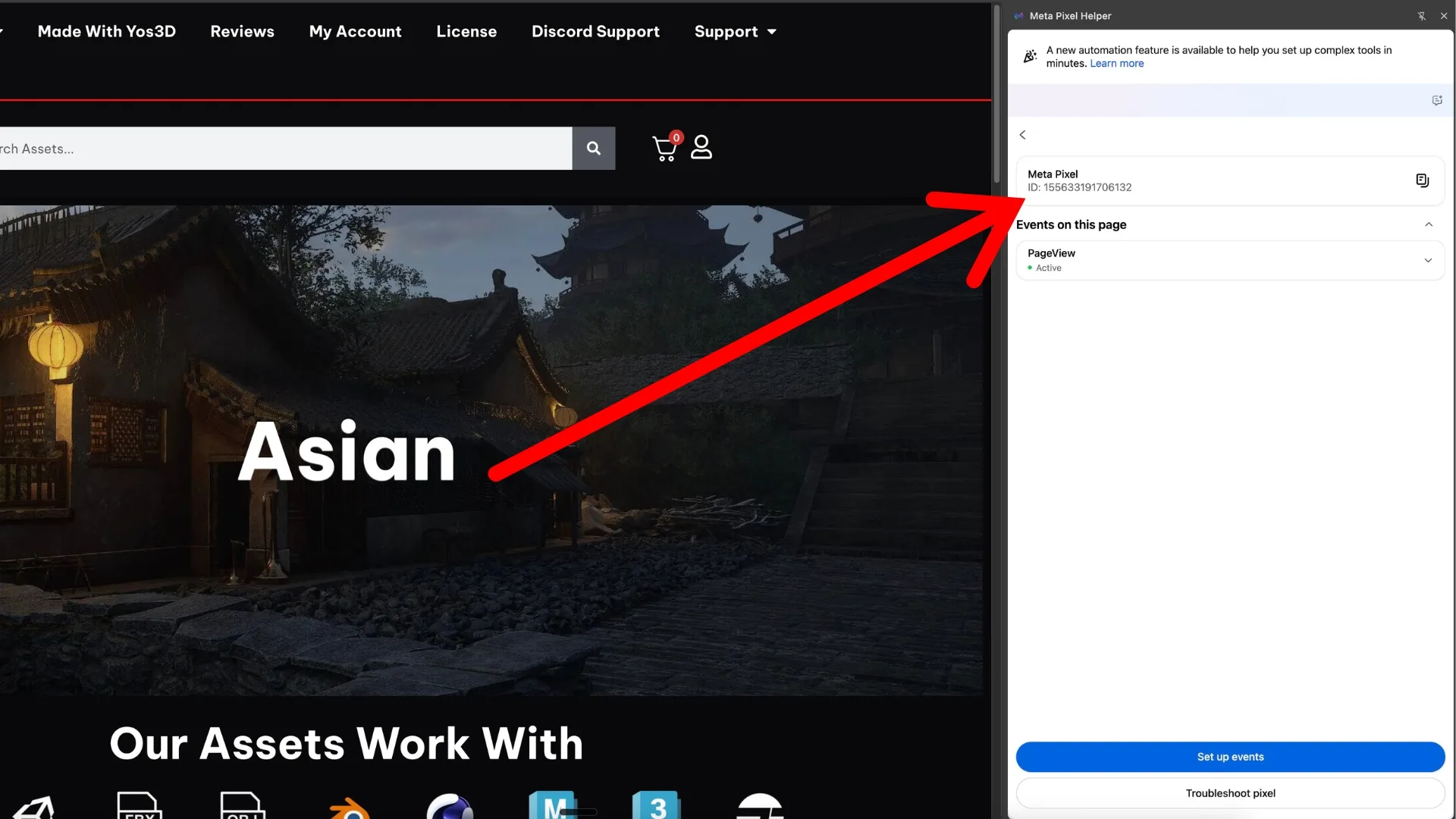Open Discord Support link
1456x819 pixels.
click(595, 31)
